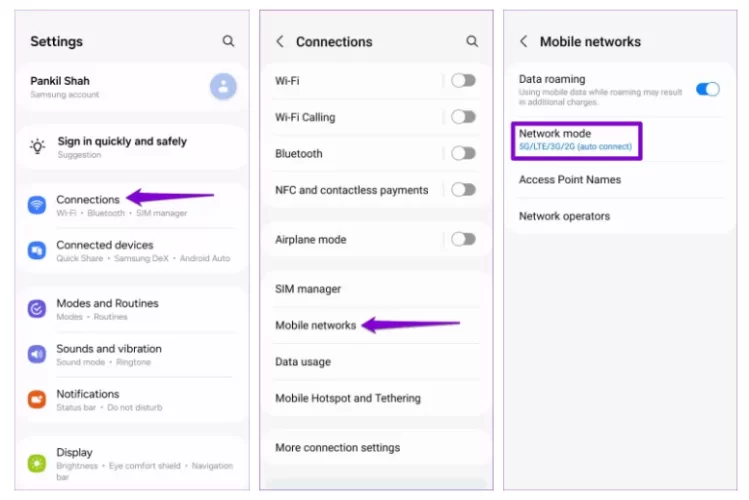This screenshot has width=749, height=500.
Task: Open Network mode selection
Action: (575, 139)
